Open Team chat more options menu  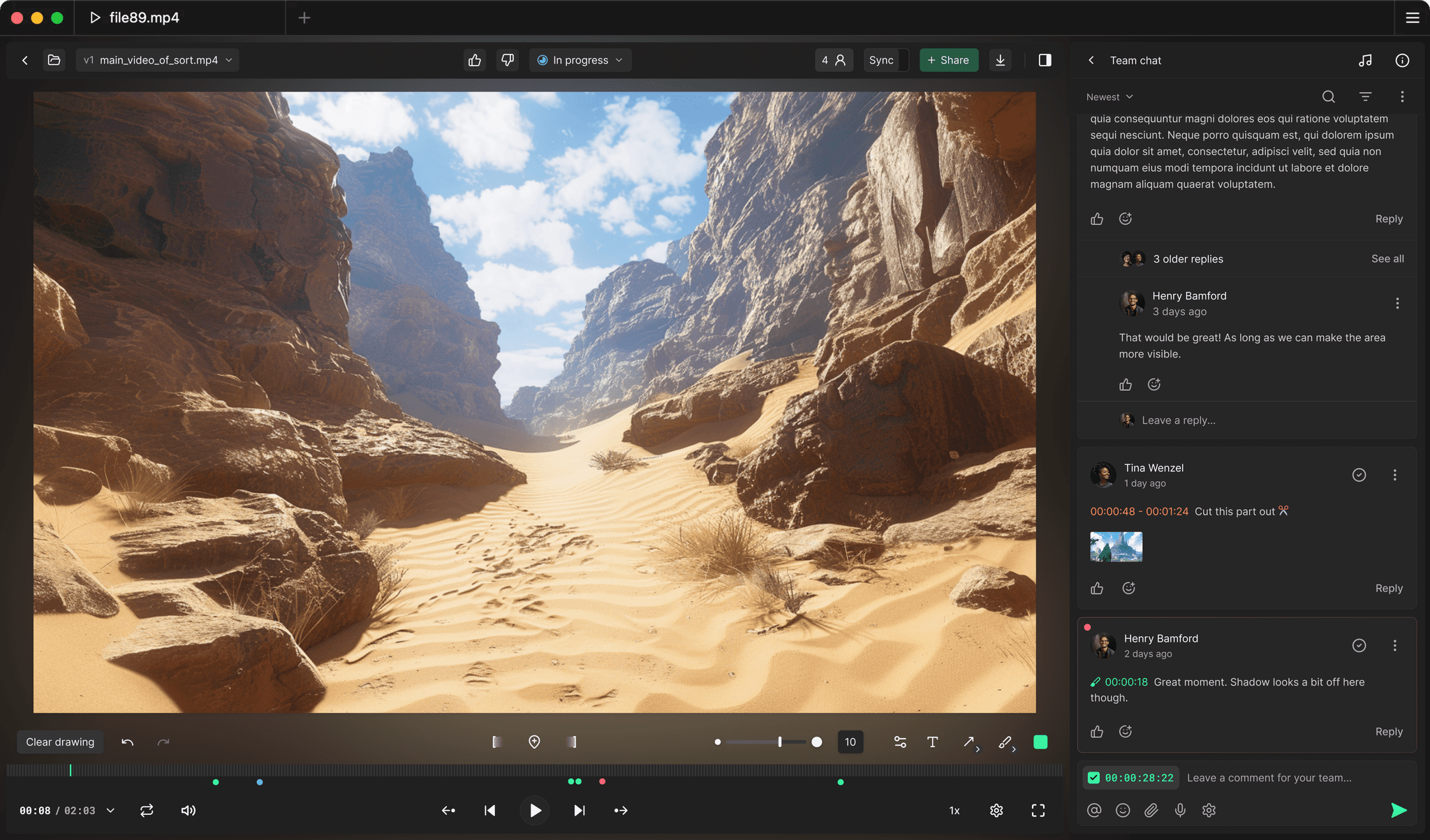1402,97
